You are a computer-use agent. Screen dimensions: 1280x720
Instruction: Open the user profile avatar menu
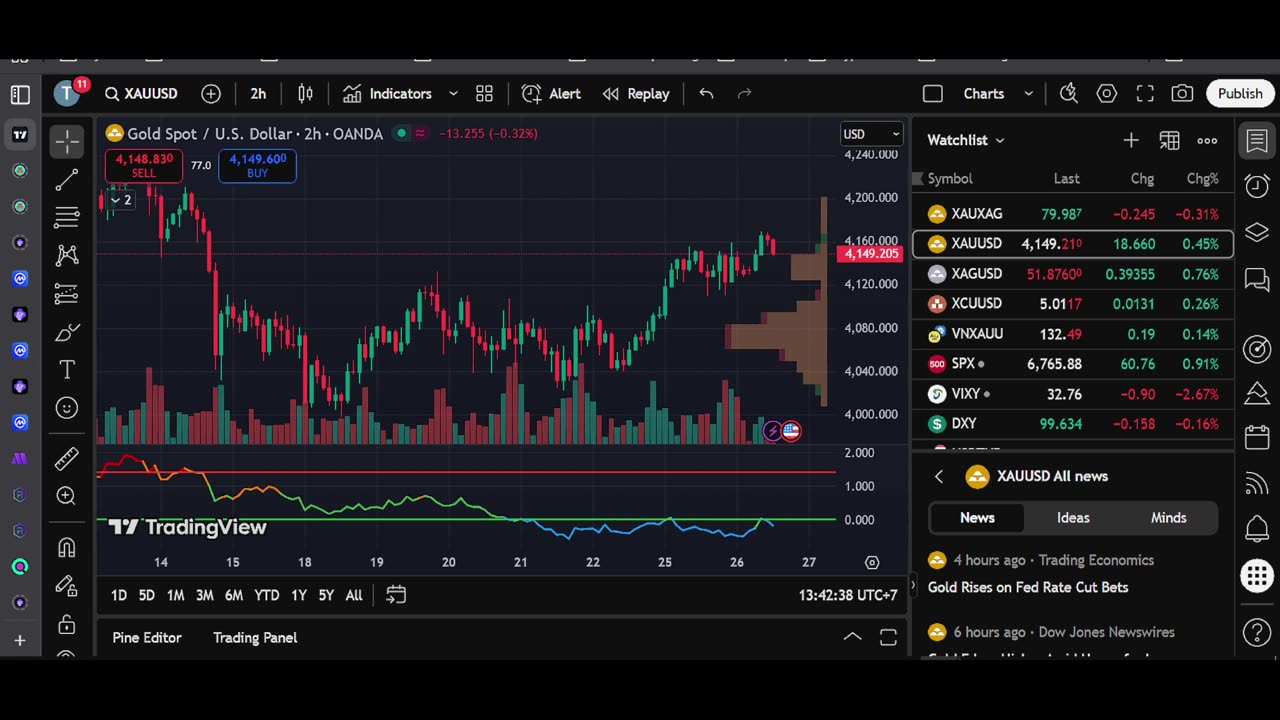pyautogui.click(x=67, y=94)
